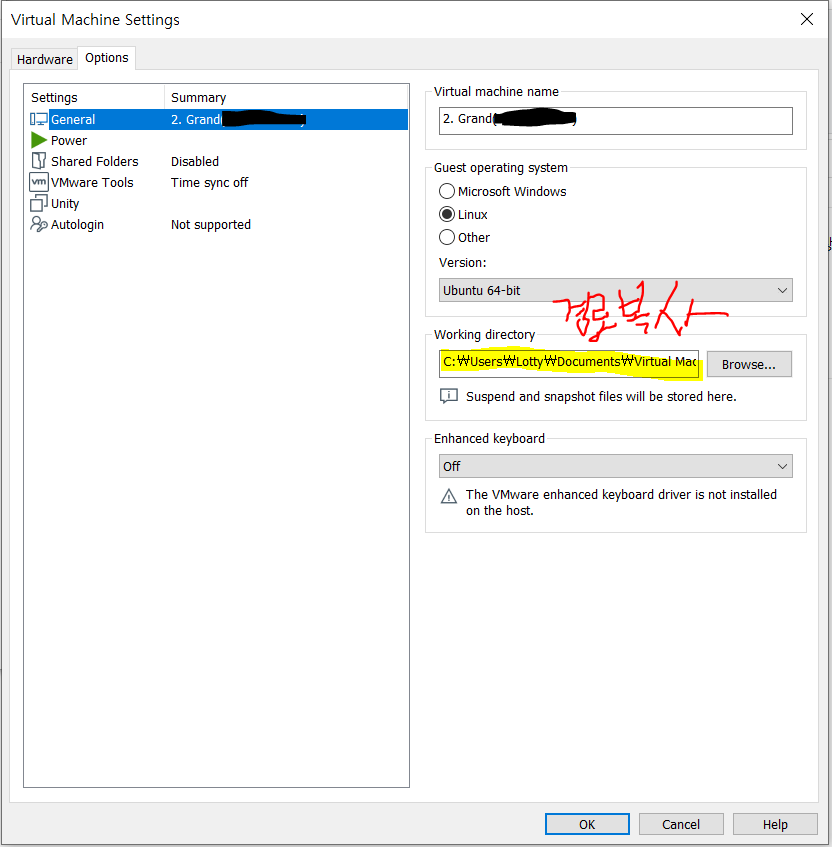The height and width of the screenshot is (847, 832).
Task: Close the Virtual Machine Settings dialog
Action: pos(807,19)
